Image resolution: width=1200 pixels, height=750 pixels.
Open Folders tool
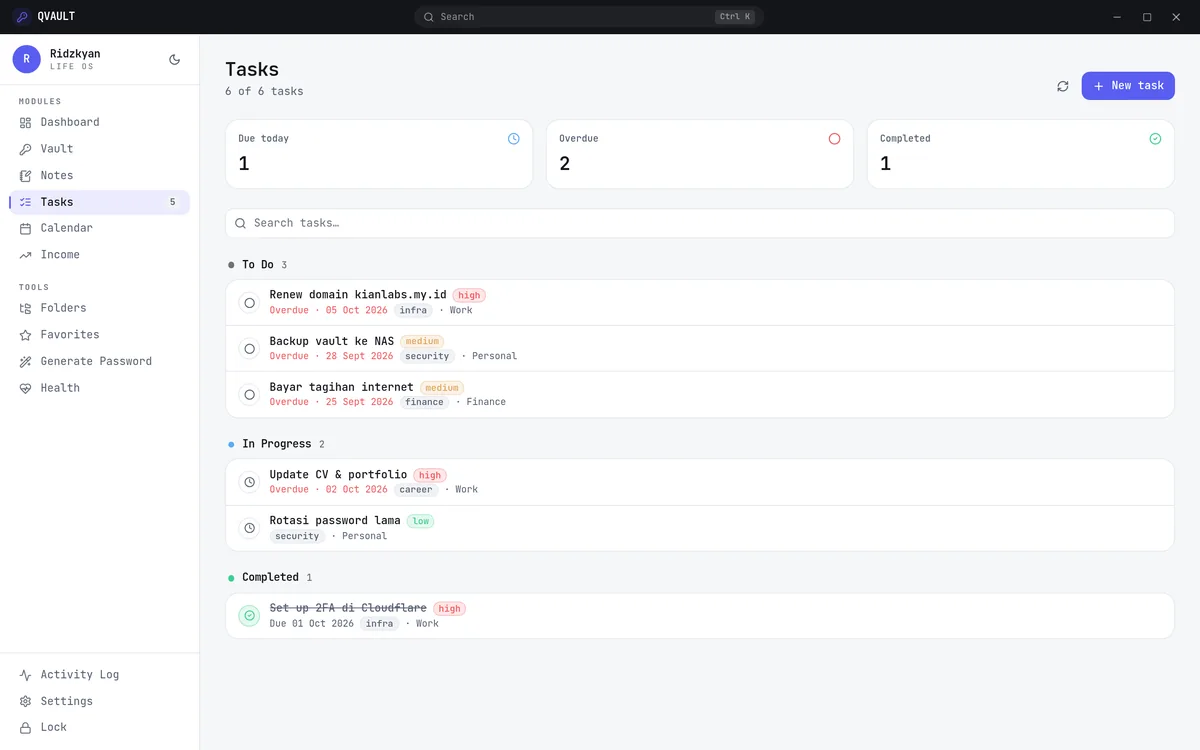pos(100,308)
